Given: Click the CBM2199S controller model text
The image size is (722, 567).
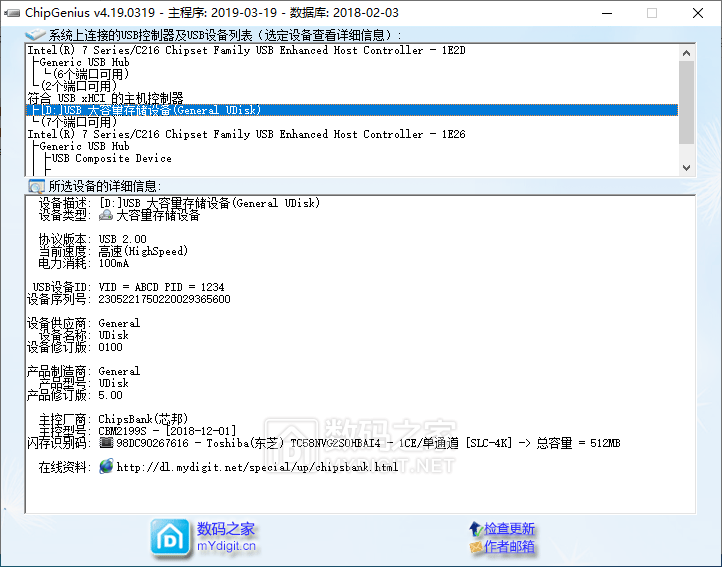Looking at the screenshot, I should coord(122,431).
